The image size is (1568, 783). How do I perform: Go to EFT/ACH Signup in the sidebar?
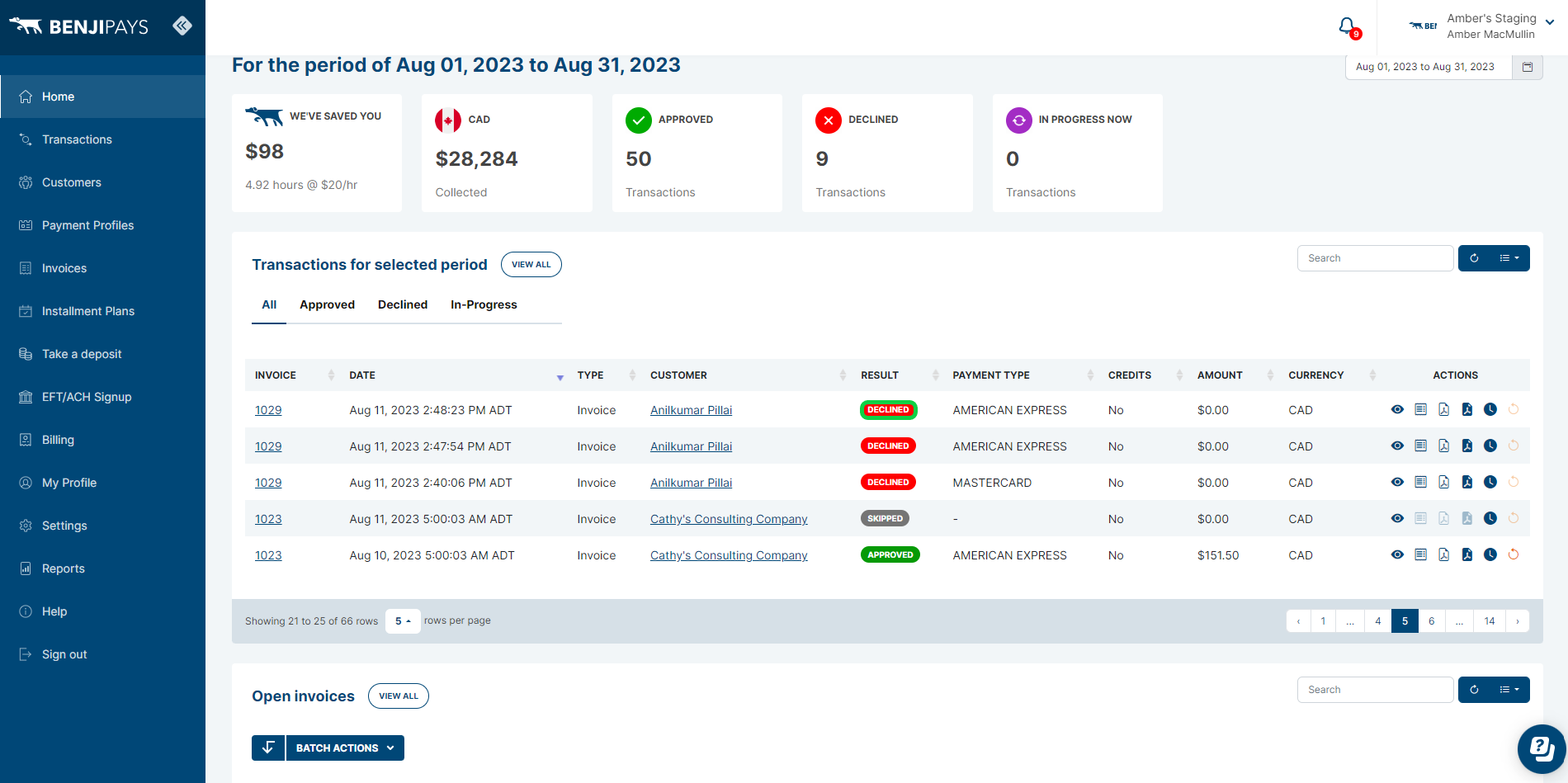(87, 397)
